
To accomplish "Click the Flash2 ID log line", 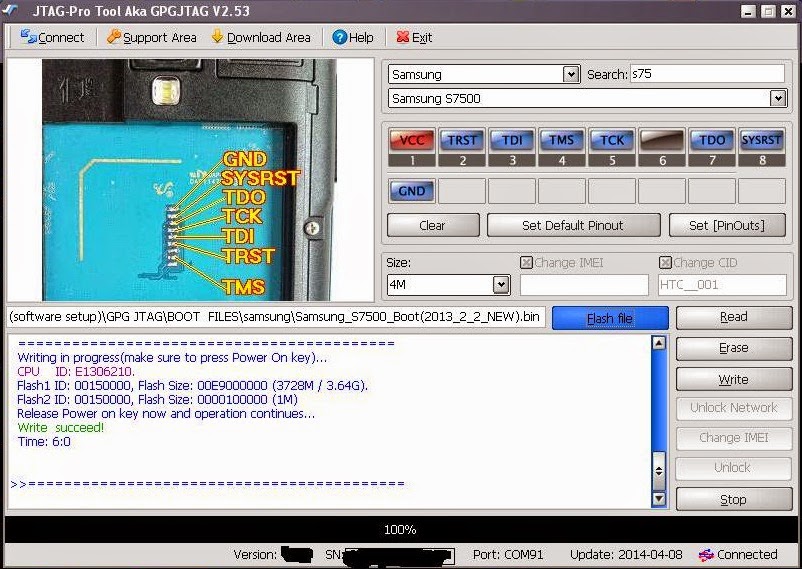I will tap(157, 400).
